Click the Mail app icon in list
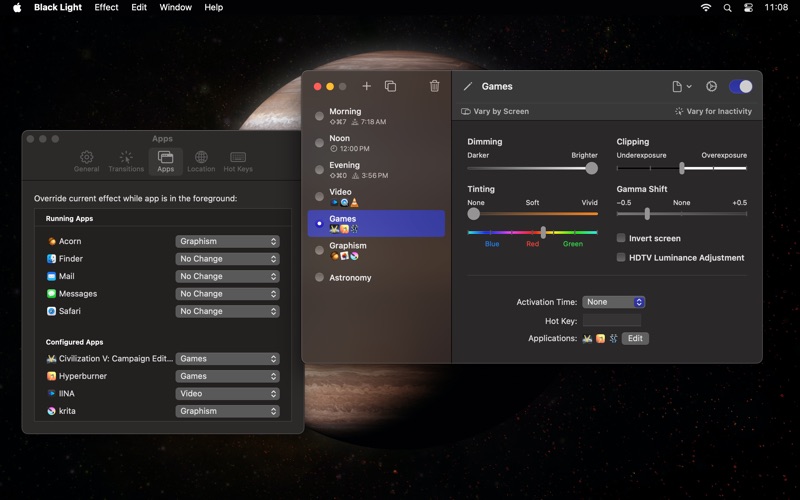Image resolution: width=800 pixels, height=500 pixels. pos(52,276)
